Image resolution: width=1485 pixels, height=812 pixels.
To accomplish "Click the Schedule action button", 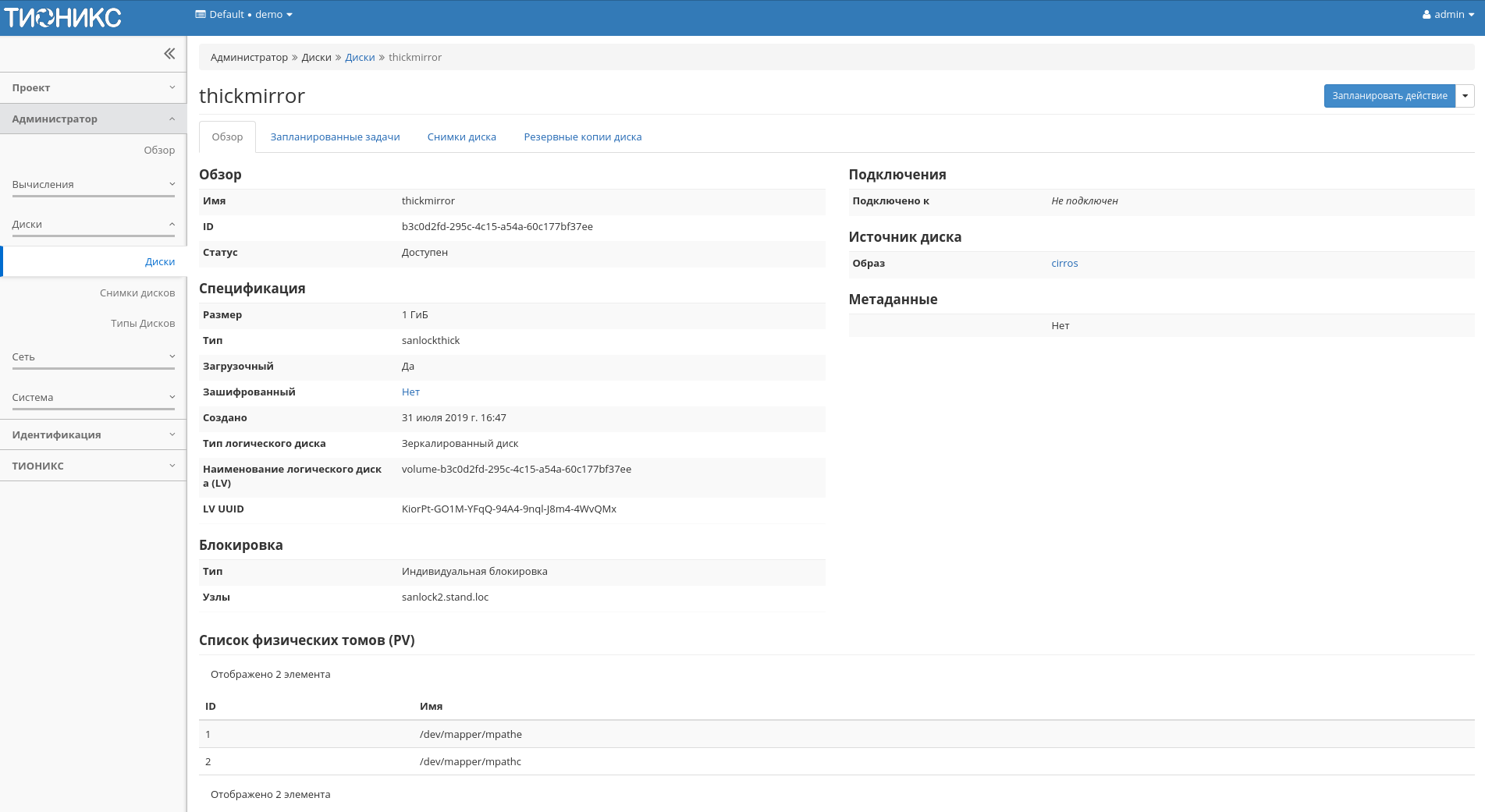I will pos(1389,96).
